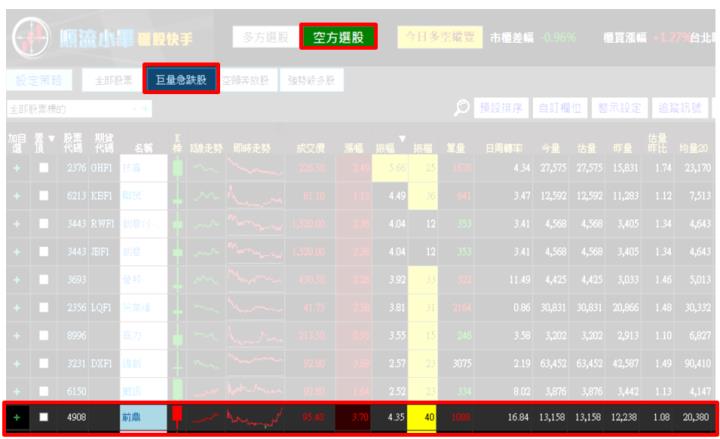Open the intraday trend chart for 6213
Viewport: 720px width, 439px height.
pyautogui.click(x=254, y=196)
